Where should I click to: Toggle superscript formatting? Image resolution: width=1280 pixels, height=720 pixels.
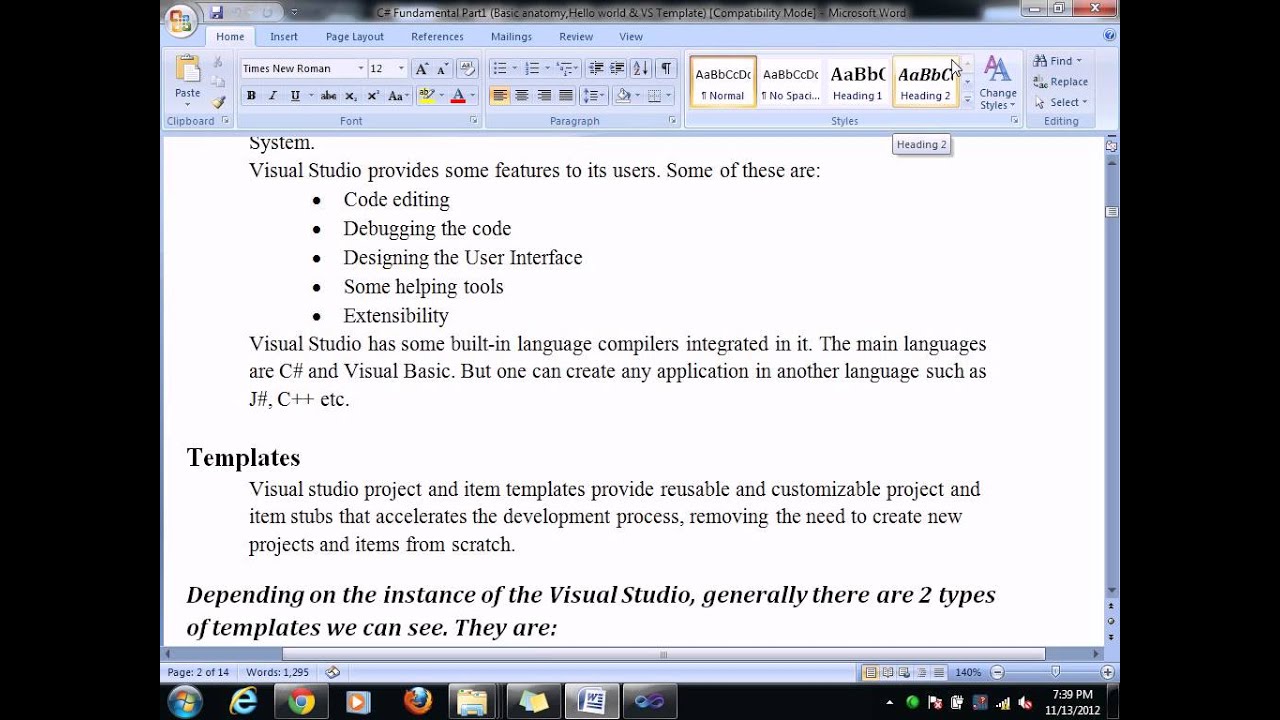tap(373, 96)
